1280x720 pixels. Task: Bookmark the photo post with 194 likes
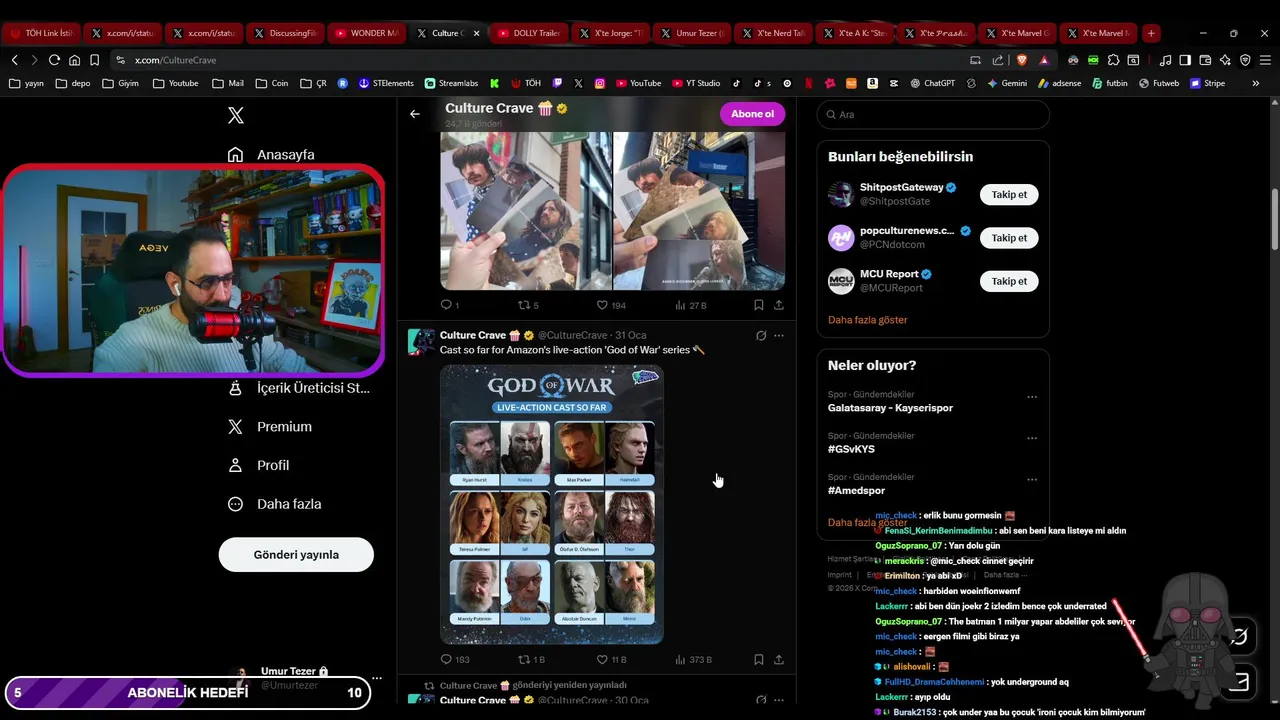(759, 305)
